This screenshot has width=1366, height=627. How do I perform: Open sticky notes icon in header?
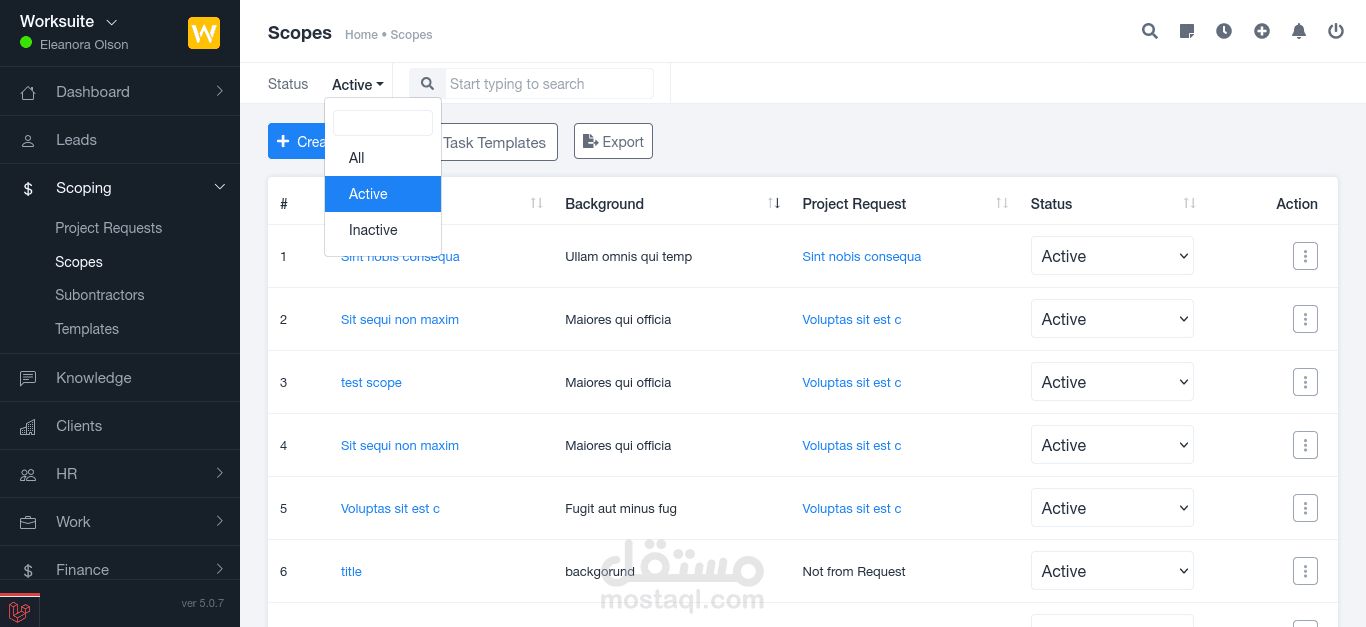click(1187, 31)
